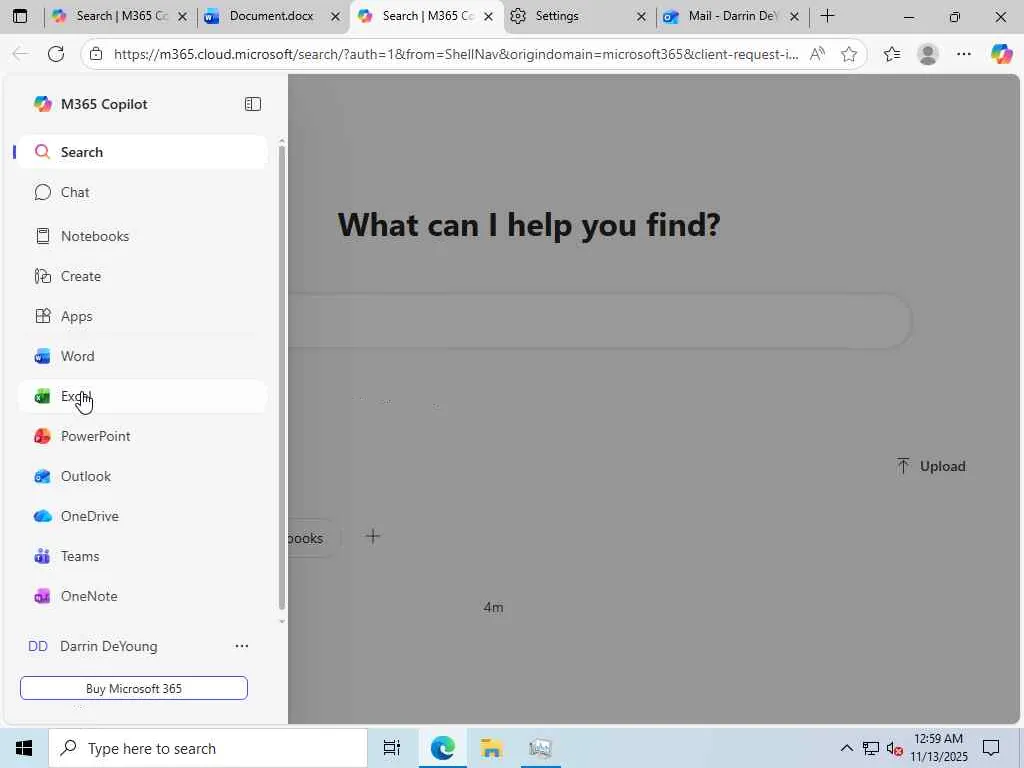Click the Buy Microsoft 365 button
Image resolution: width=1024 pixels, height=768 pixels.
pyautogui.click(x=134, y=688)
